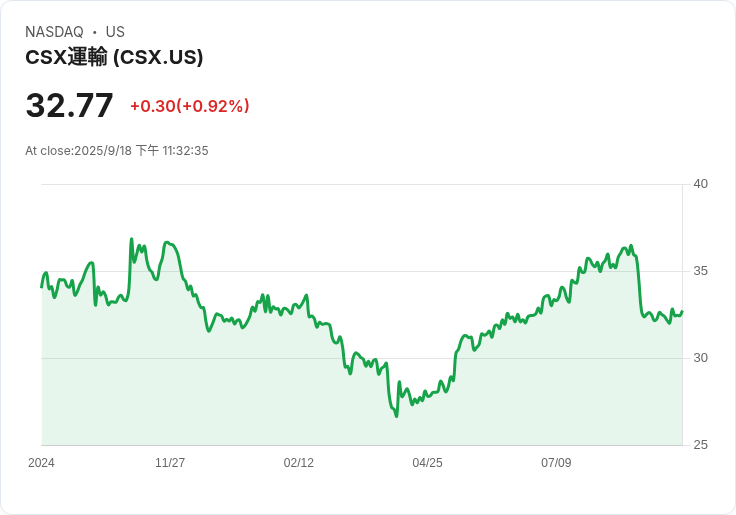Click the +0.30(+0.92%) price change text
Viewport: 736px width, 515px height.
pyautogui.click(x=189, y=106)
